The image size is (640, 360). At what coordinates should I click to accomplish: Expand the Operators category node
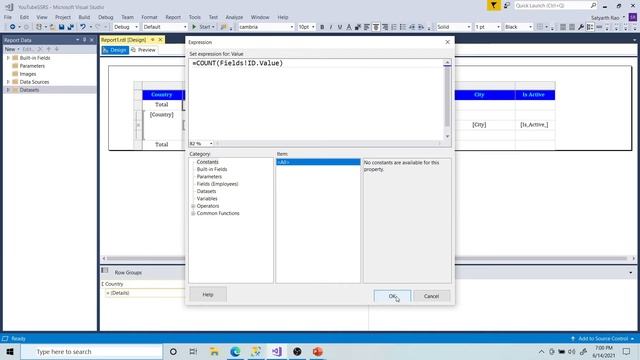[193, 206]
